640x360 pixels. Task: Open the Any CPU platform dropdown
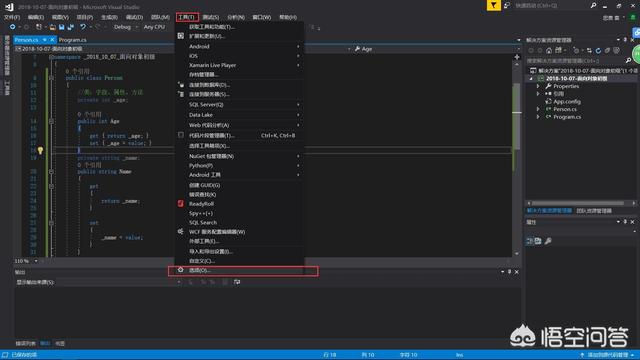(x=156, y=27)
